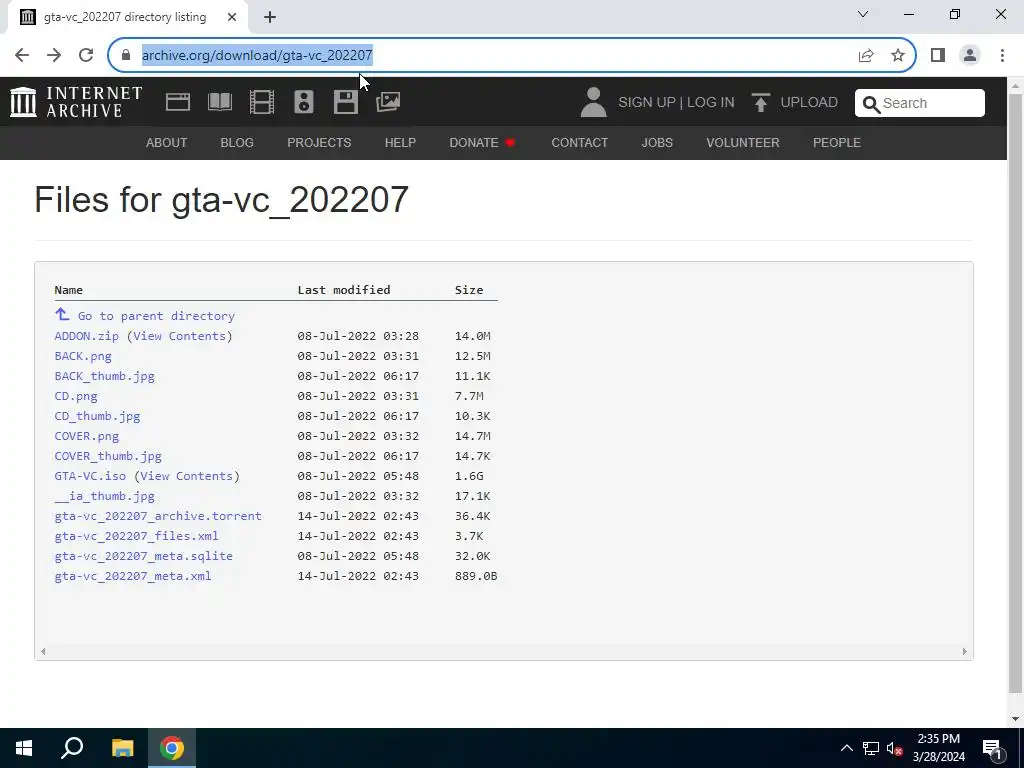The height and width of the screenshot is (768, 1024).
Task: Open Chrome three-dot menu
Action: pos(1002,55)
